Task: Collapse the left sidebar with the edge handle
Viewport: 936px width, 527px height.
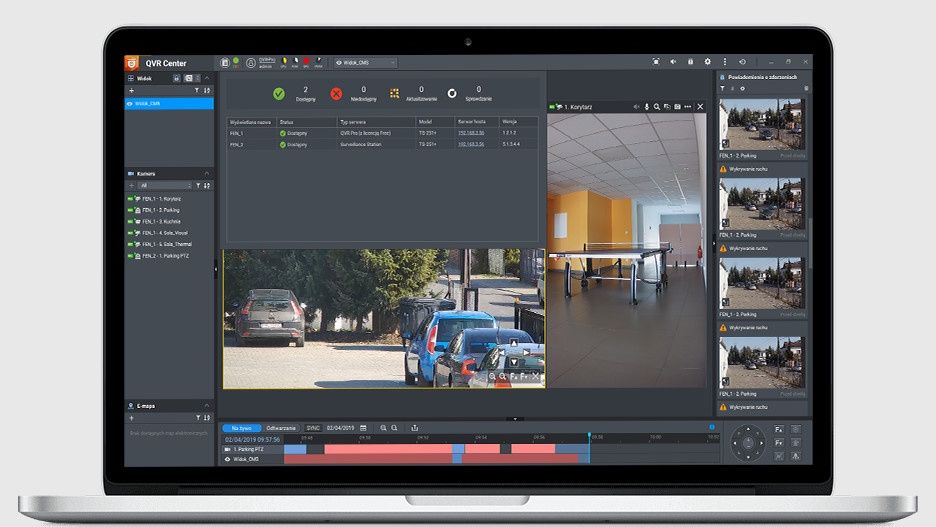Action: click(216, 269)
